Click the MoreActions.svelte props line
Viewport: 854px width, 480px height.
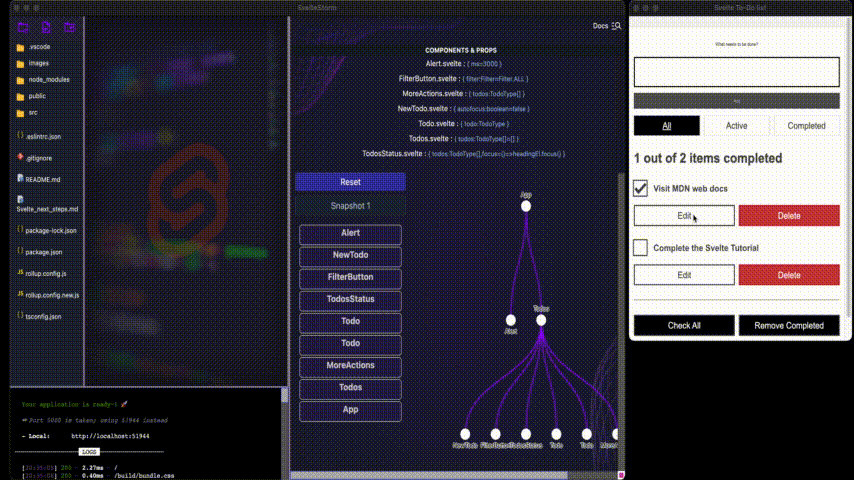pyautogui.click(x=463, y=94)
